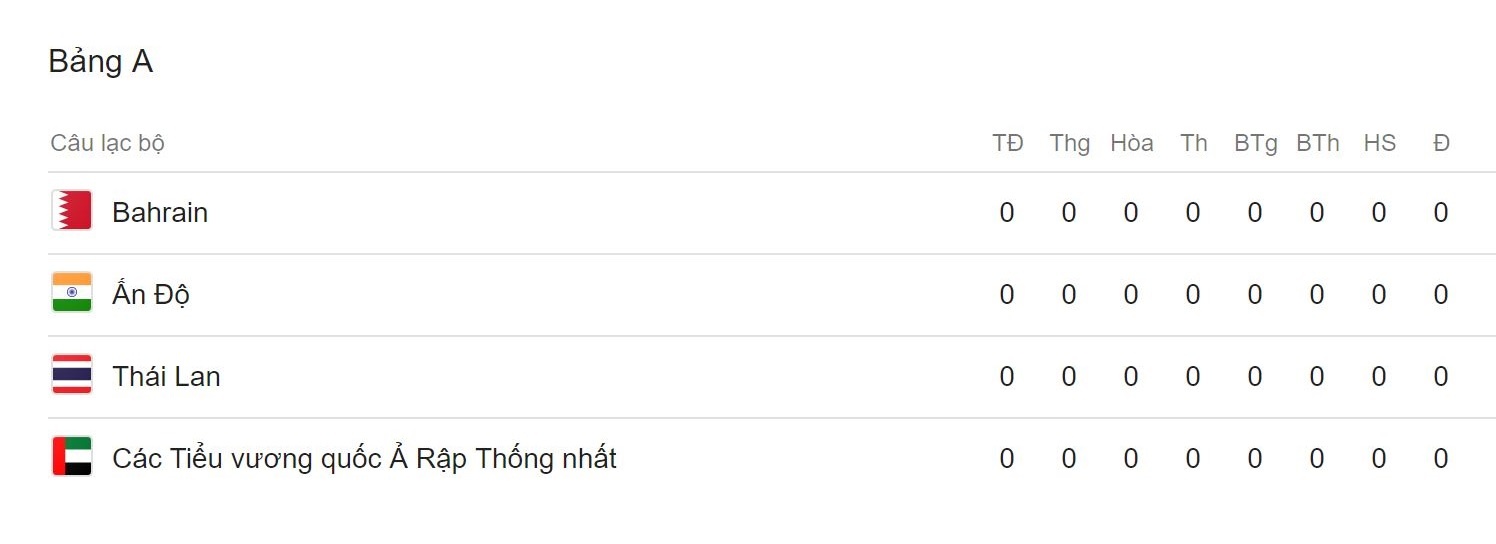This screenshot has height=544, width=1496.
Task: Click the BTg goals-for column header
Action: click(1255, 143)
